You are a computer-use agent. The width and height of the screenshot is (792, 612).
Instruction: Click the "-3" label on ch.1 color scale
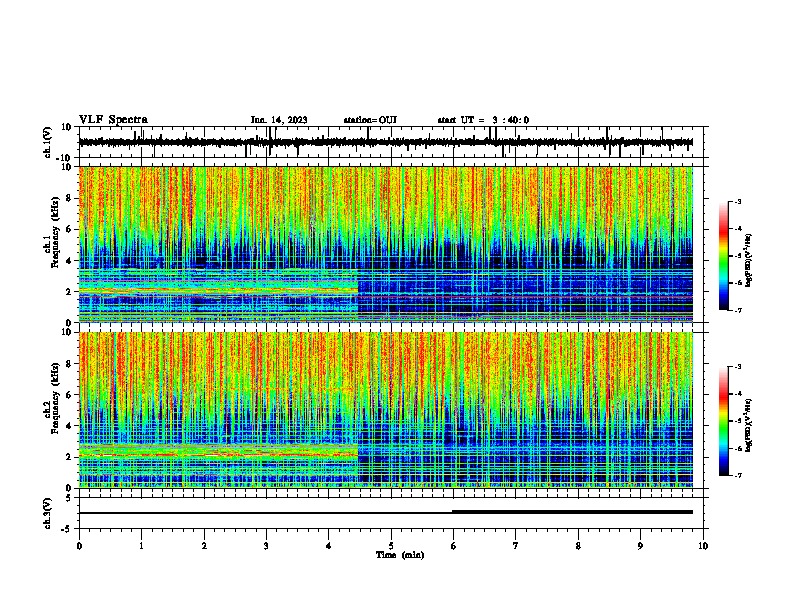click(737, 201)
